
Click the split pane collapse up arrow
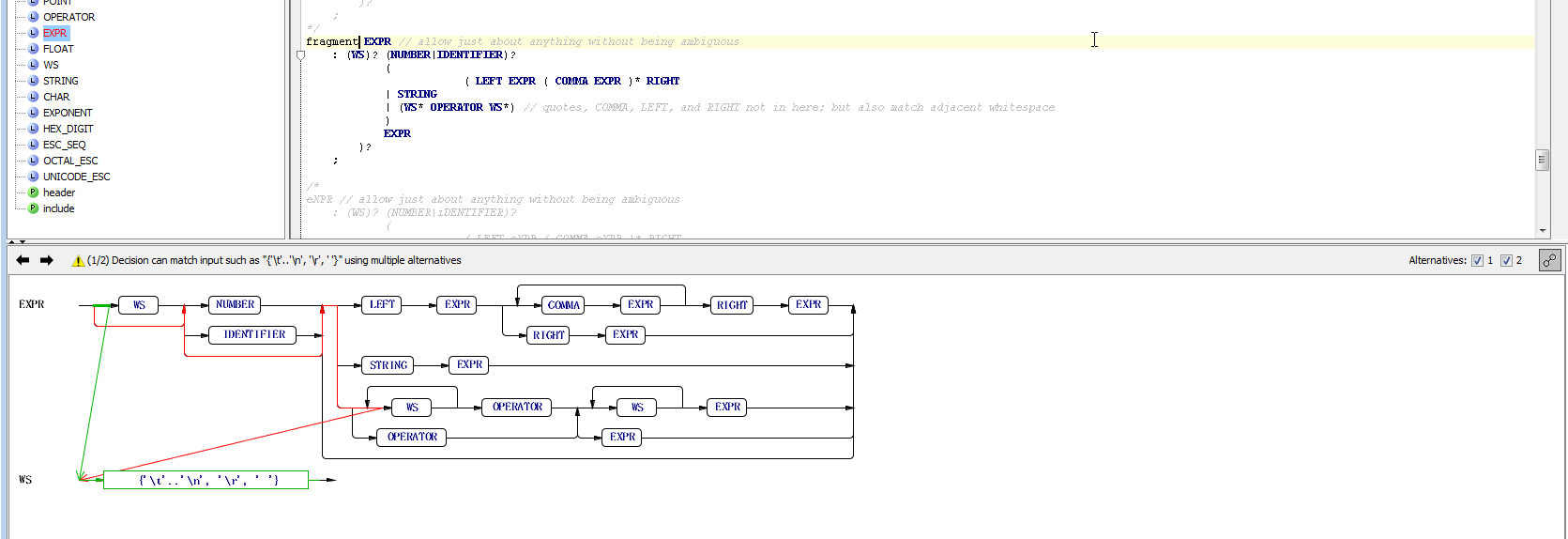pos(11,242)
